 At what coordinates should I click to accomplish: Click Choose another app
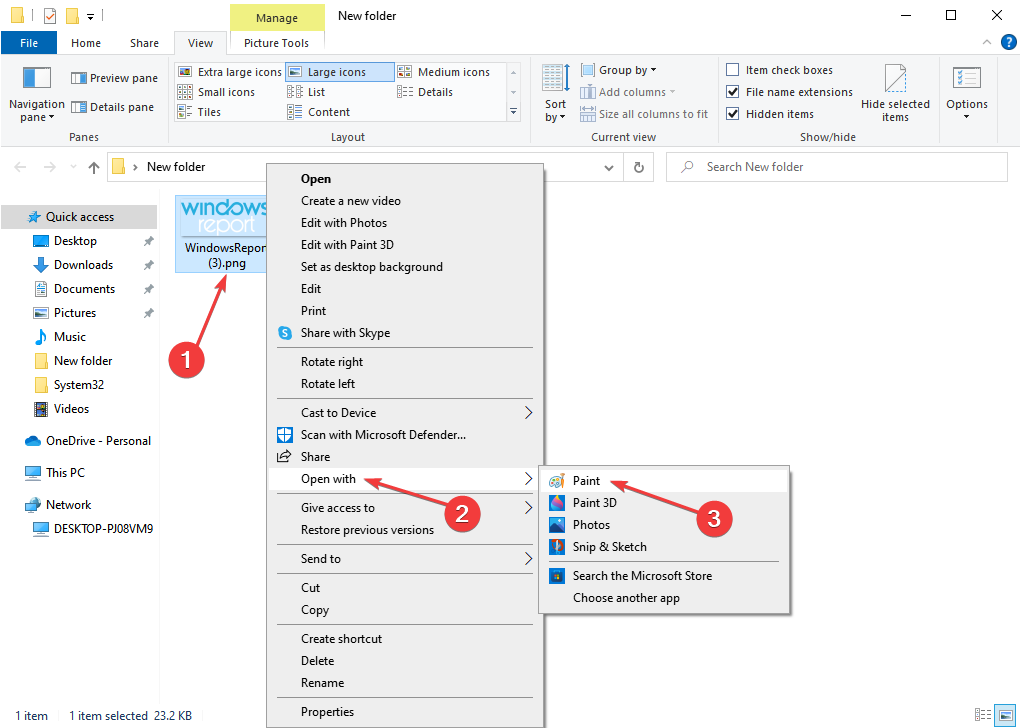(664, 598)
